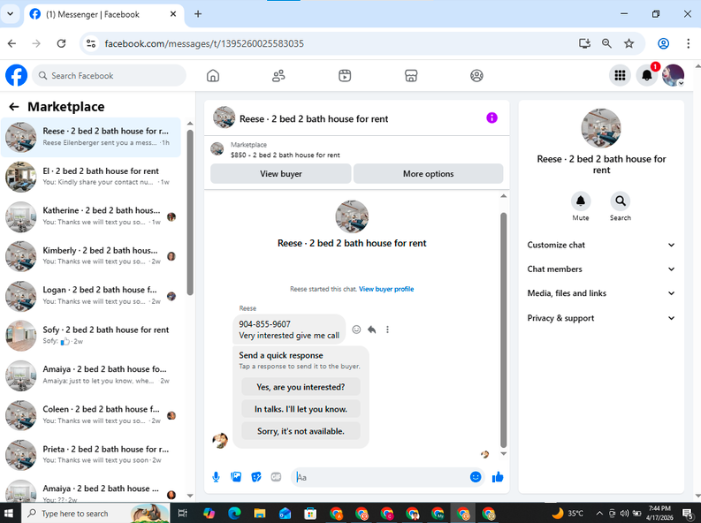
Task: Open the Messenger Facebook browser tab
Action: (x=103, y=14)
